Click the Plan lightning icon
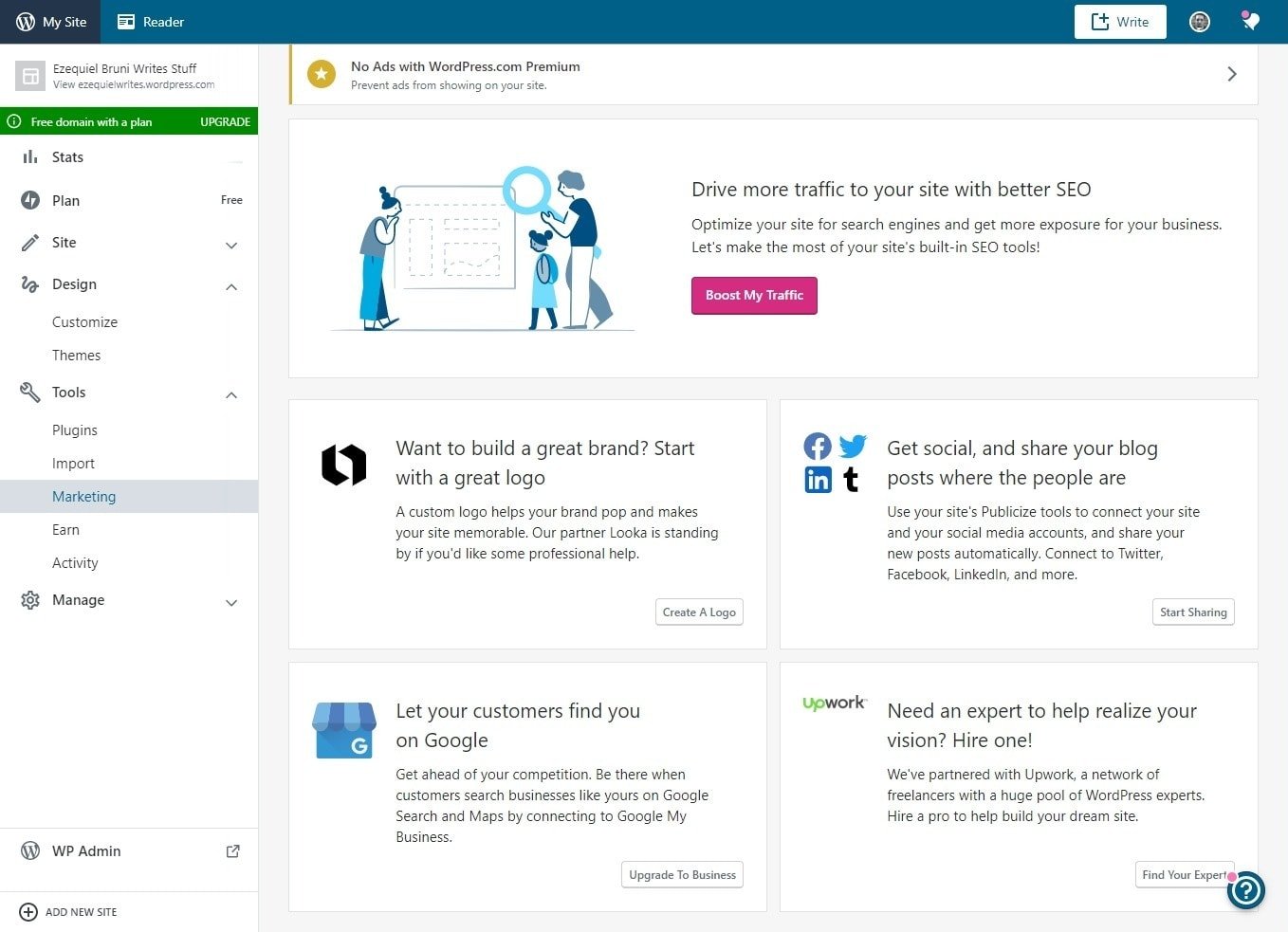The image size is (1288, 932). (x=30, y=200)
